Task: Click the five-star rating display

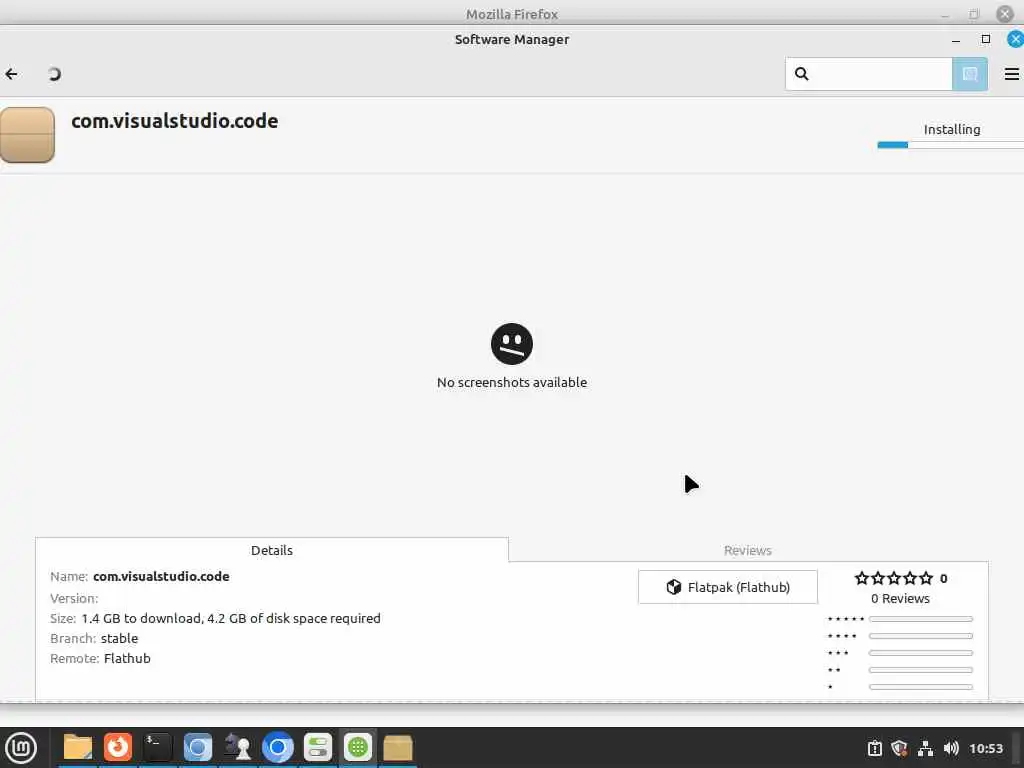Action: (893, 578)
